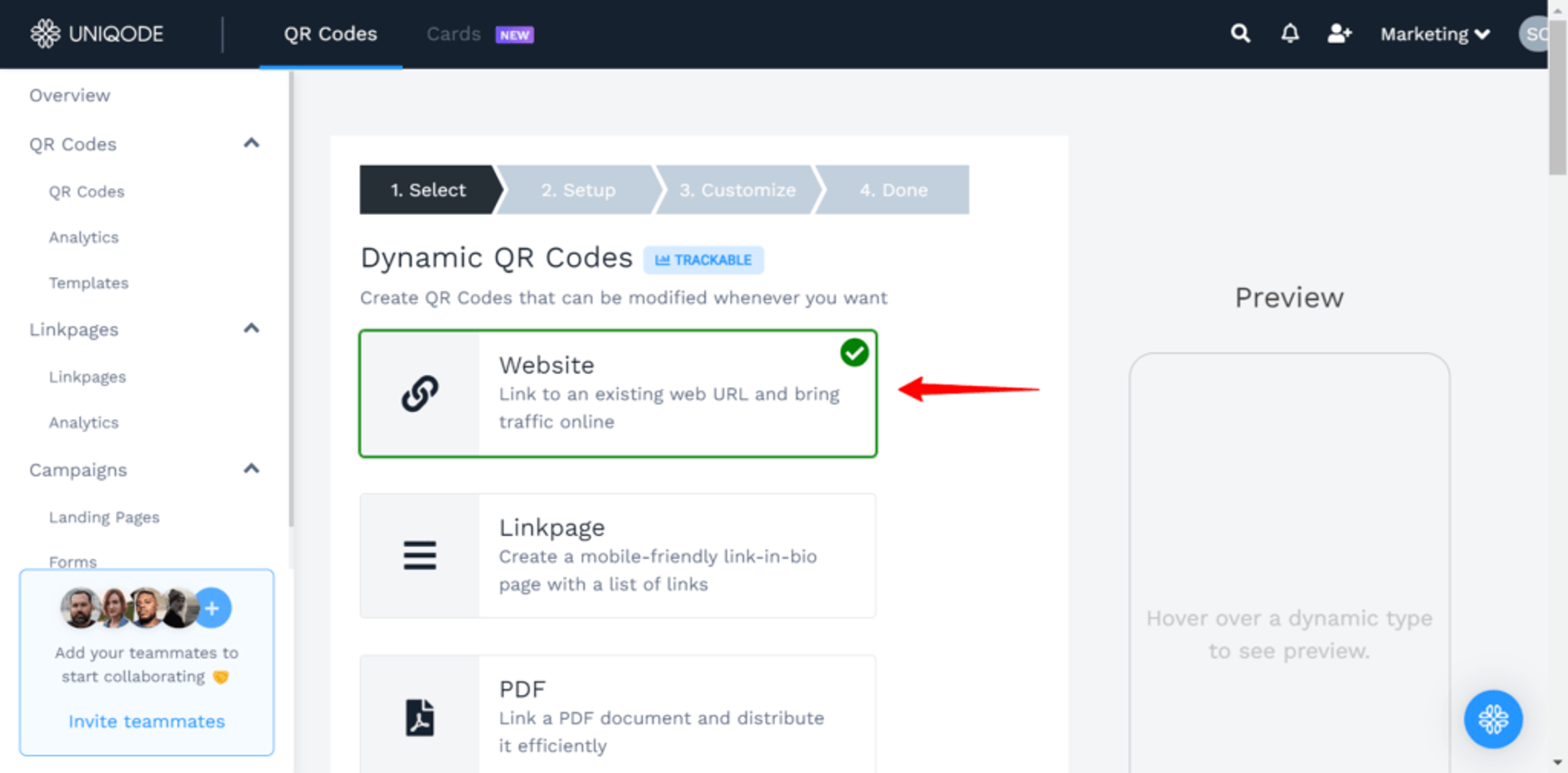Click the blue plus teammate icon
Screen dimensions: 1568x773
coord(212,608)
